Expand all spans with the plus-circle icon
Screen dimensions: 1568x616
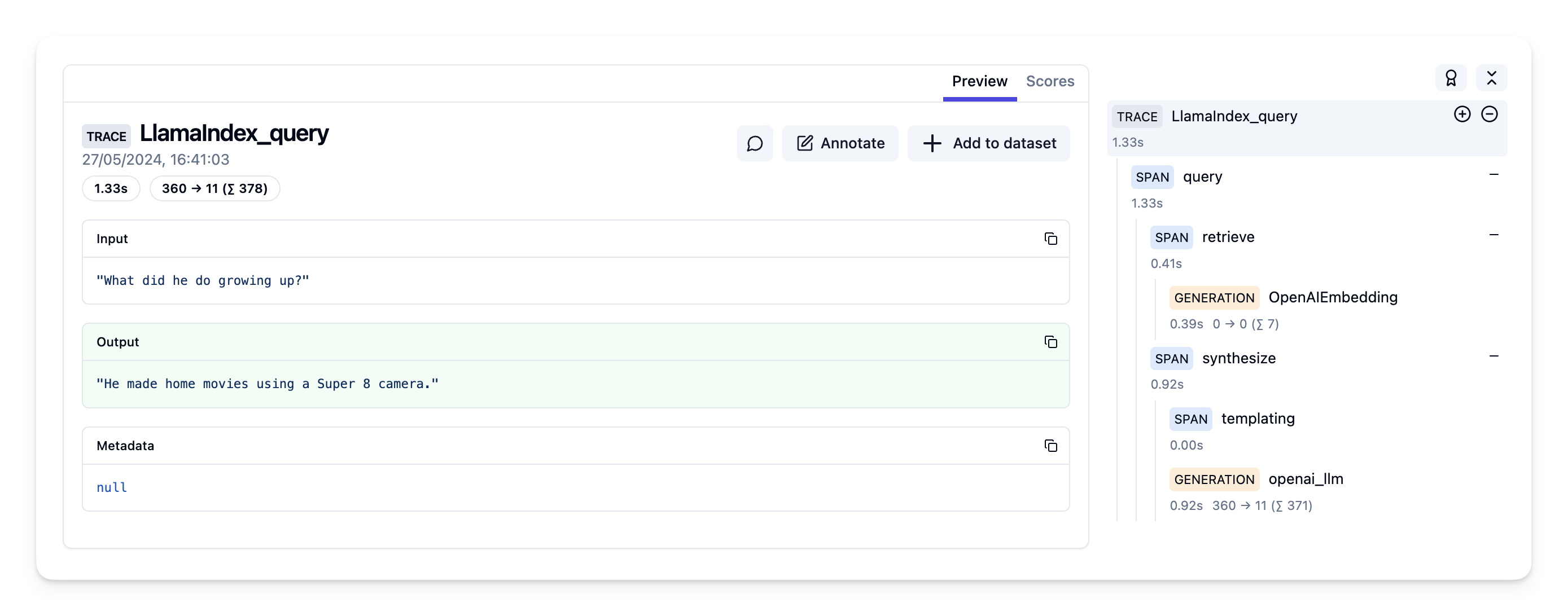coord(1462,114)
